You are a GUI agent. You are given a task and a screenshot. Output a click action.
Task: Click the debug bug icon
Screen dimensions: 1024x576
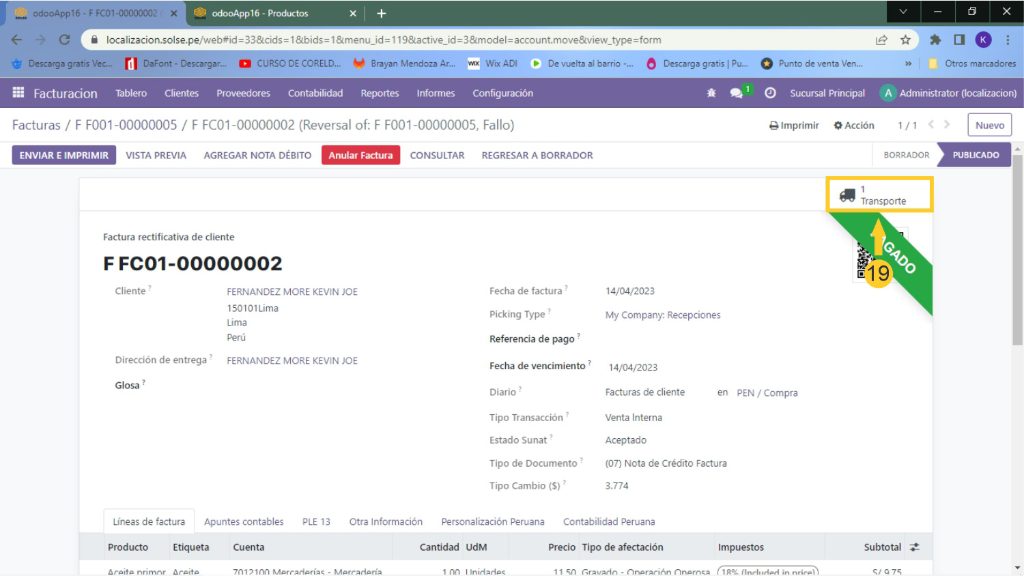pos(711,93)
